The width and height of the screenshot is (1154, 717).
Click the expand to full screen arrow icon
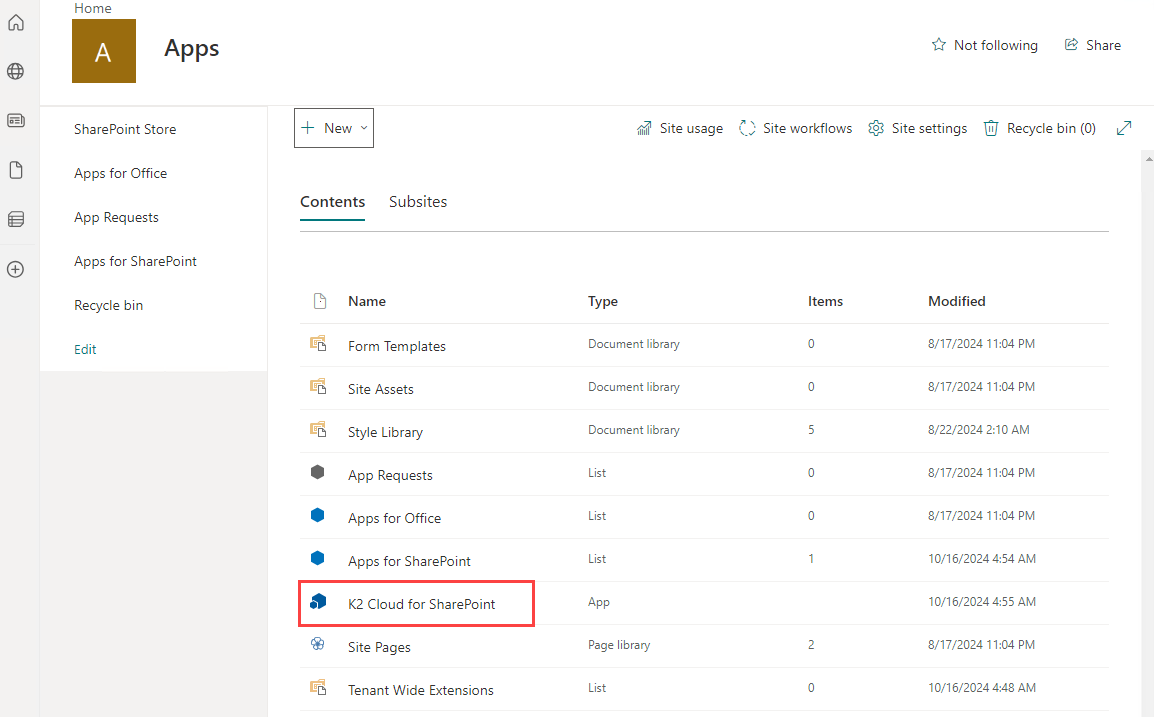click(x=1124, y=128)
